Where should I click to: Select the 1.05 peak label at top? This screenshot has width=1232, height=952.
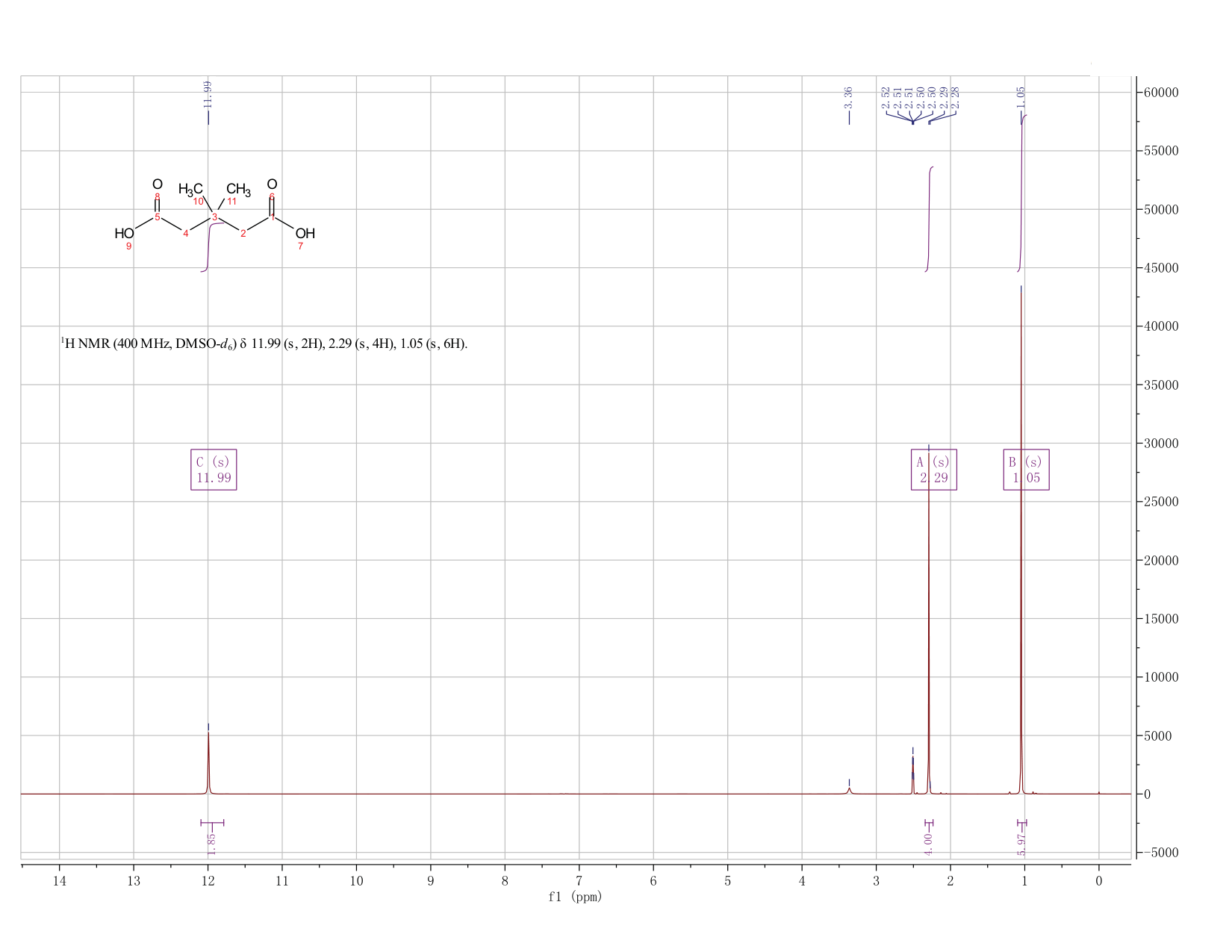pyautogui.click(x=1021, y=96)
